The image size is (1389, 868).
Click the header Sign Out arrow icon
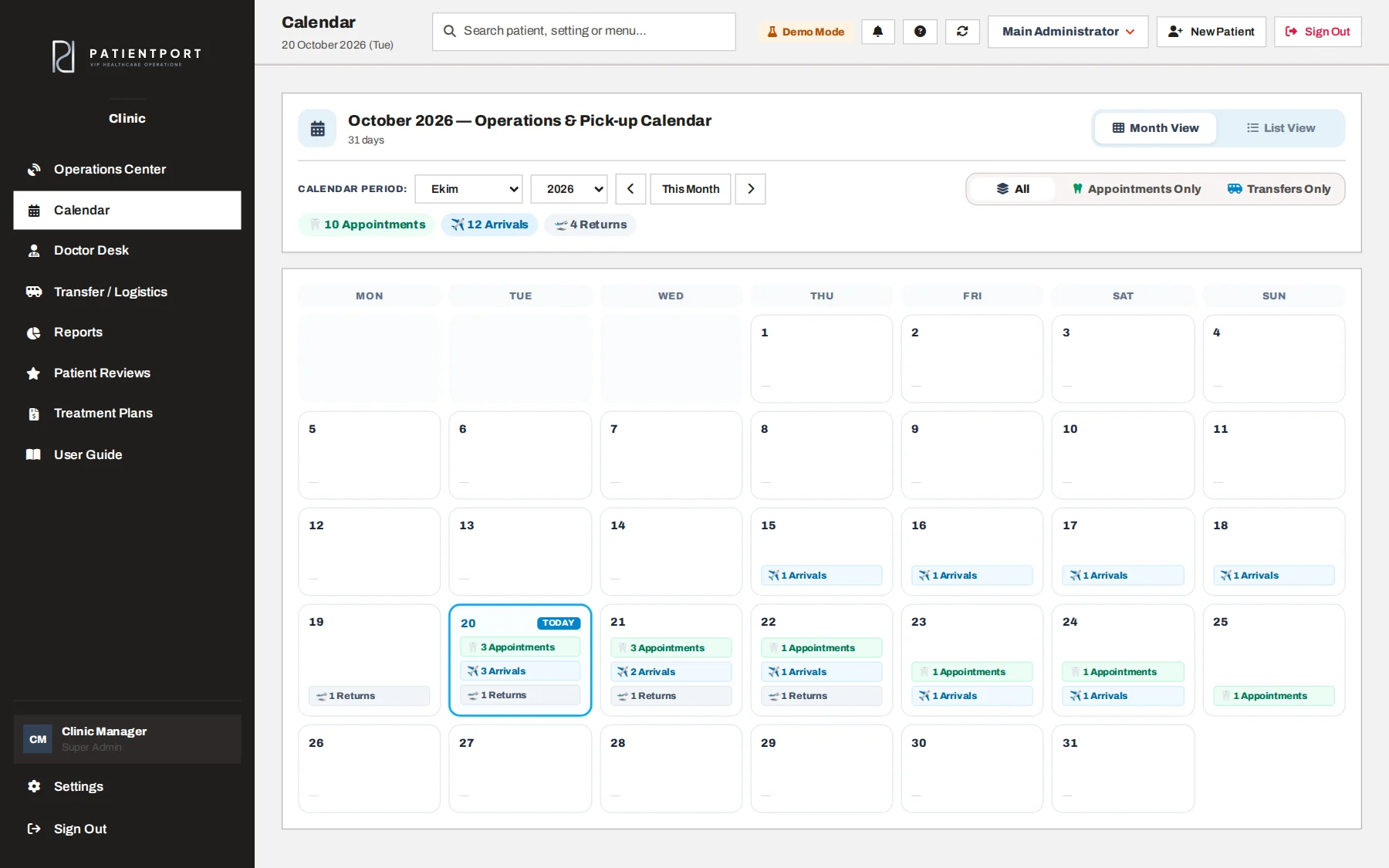click(x=1291, y=32)
